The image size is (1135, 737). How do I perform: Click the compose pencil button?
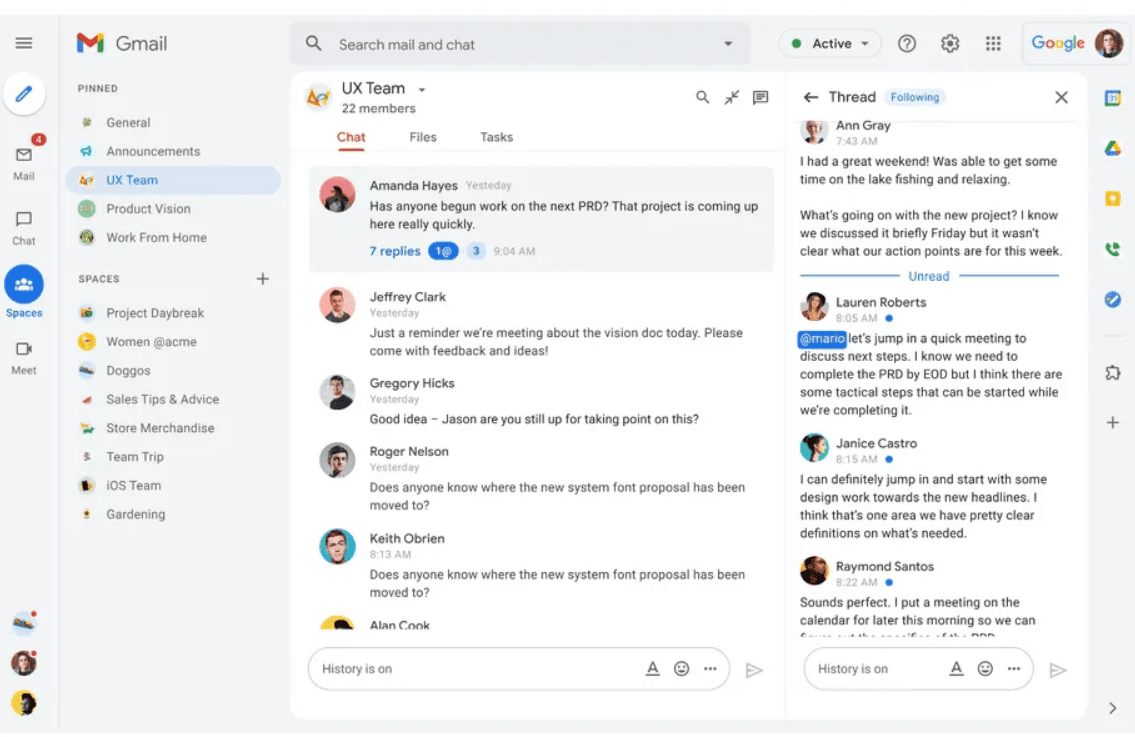(x=24, y=94)
